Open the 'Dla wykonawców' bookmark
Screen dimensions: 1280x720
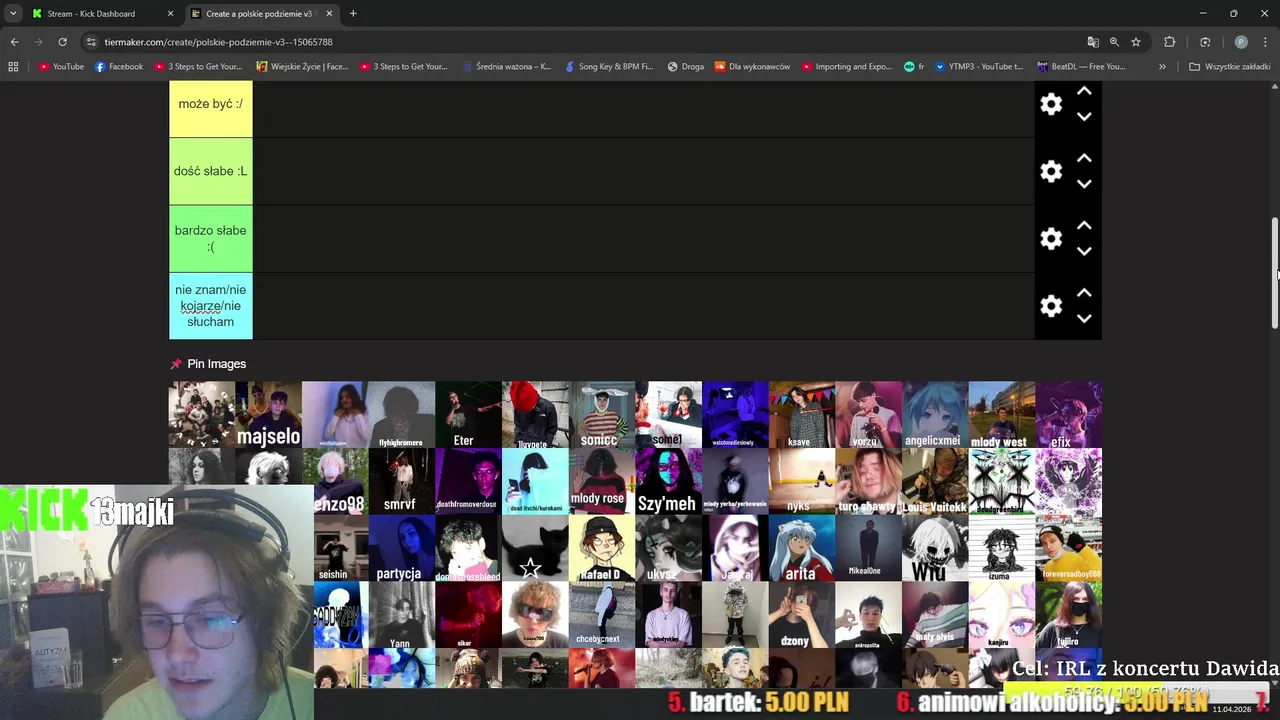point(752,67)
